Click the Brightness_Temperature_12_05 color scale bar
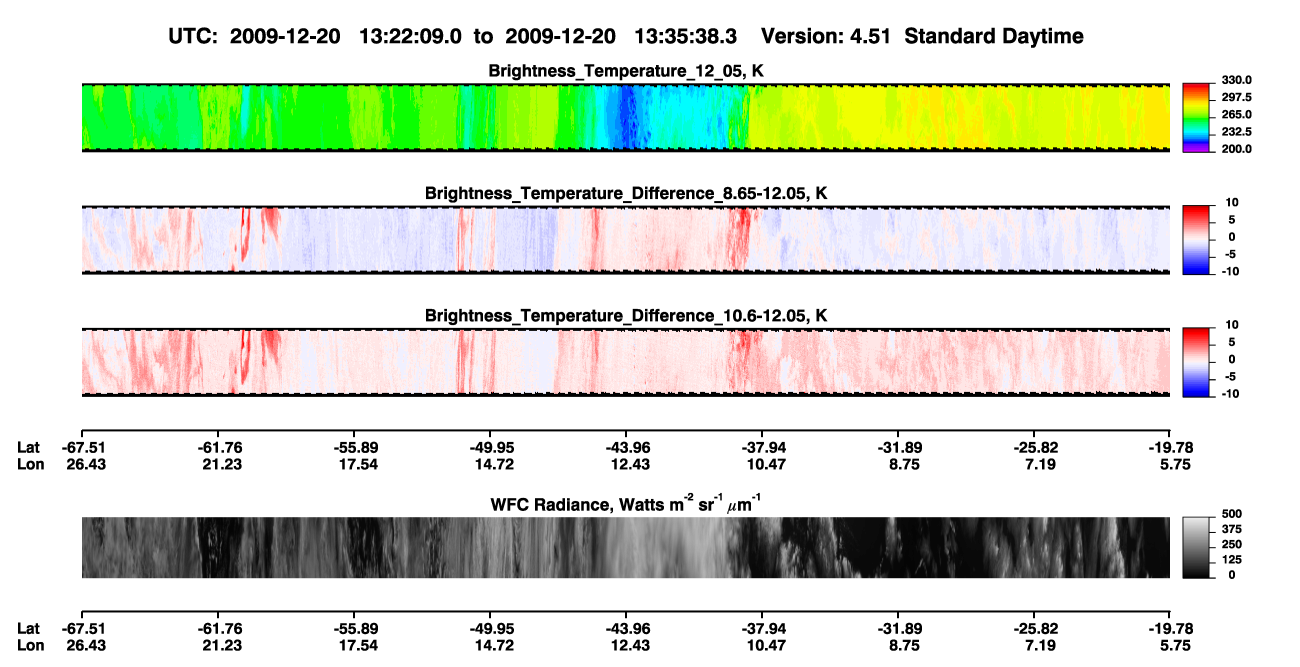1300x667 pixels. [1196, 118]
